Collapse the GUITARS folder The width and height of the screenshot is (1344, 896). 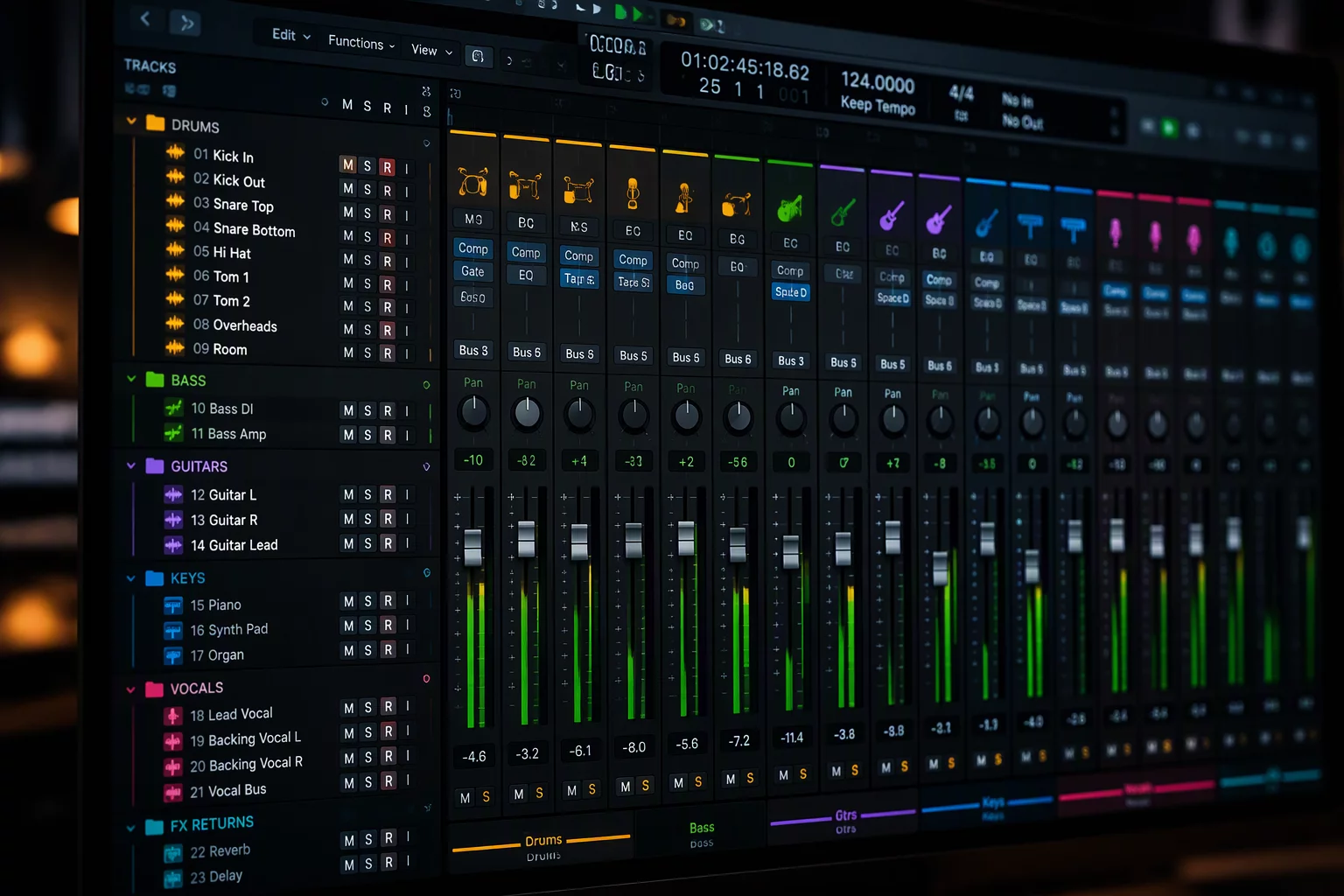click(131, 465)
